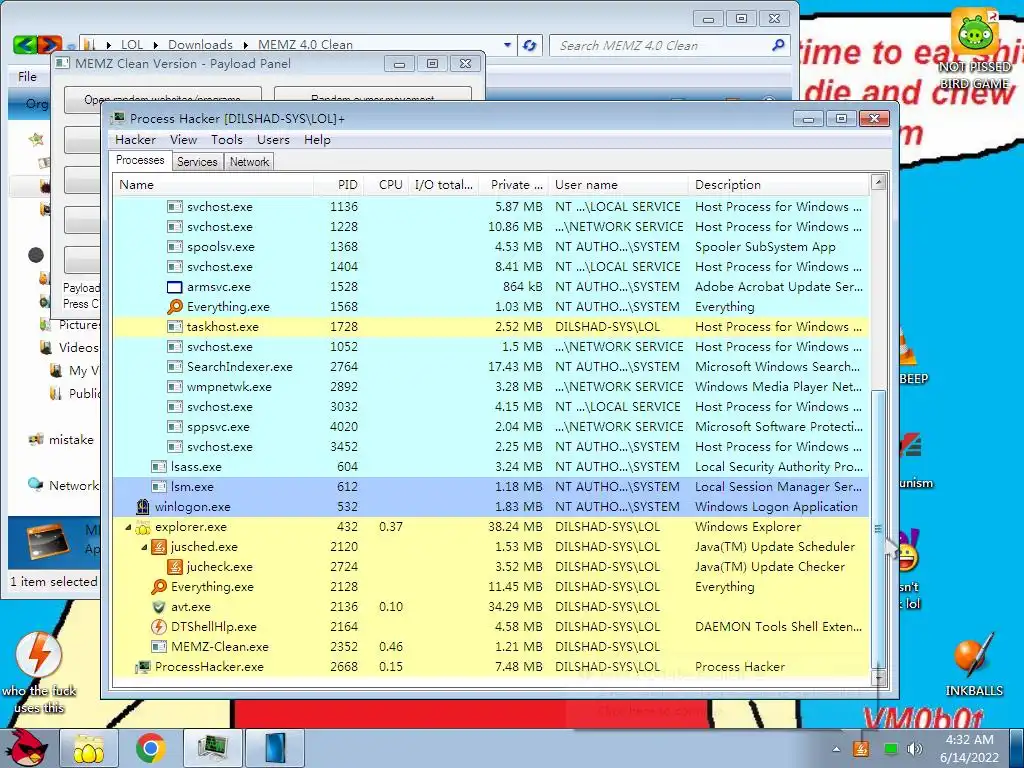This screenshot has width=1024, height=768.
Task: Click the Everything.exe PID 2128 magnifier icon
Action: [x=159, y=586]
